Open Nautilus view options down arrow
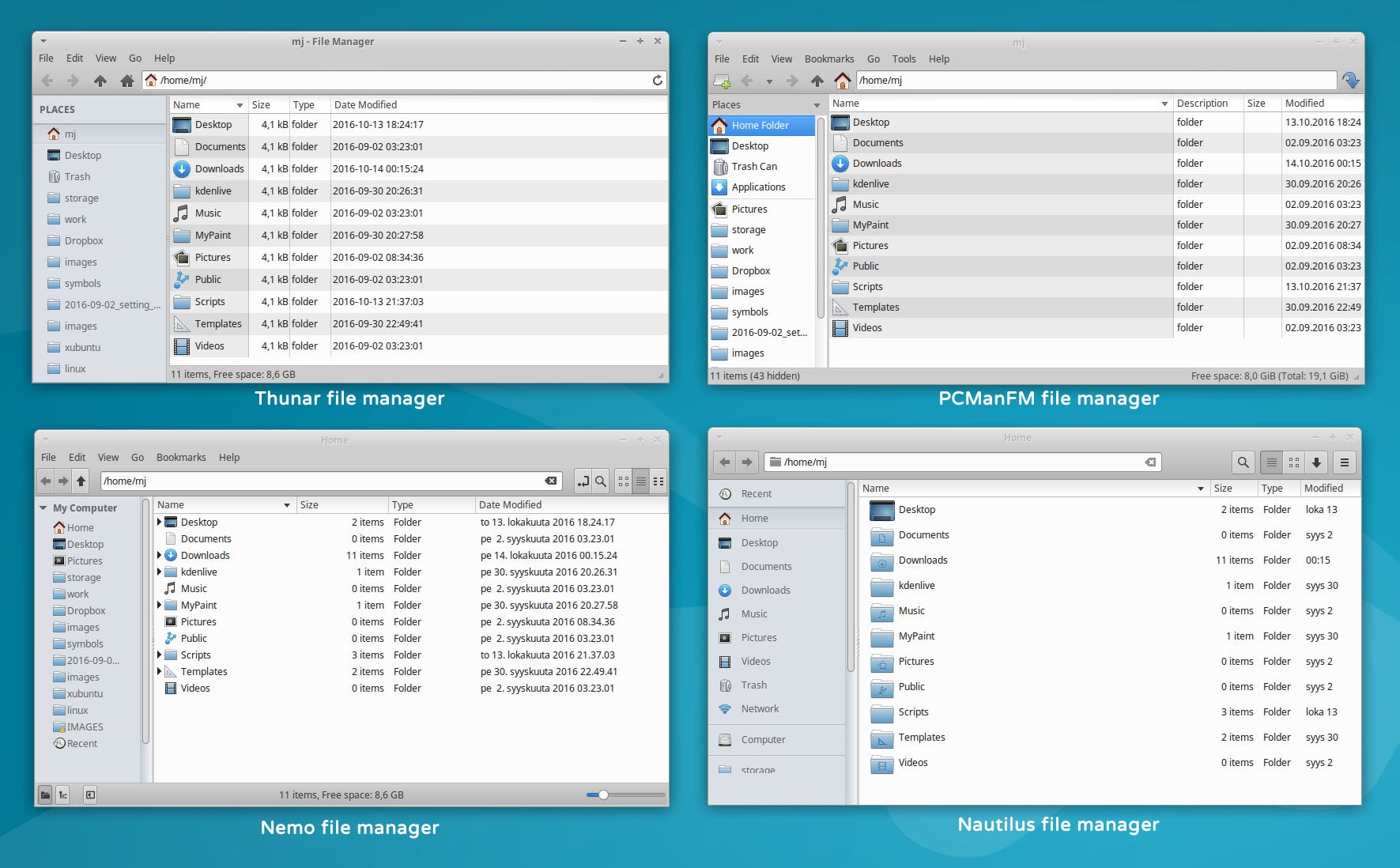Viewport: 1400px width, 868px height. click(1316, 462)
